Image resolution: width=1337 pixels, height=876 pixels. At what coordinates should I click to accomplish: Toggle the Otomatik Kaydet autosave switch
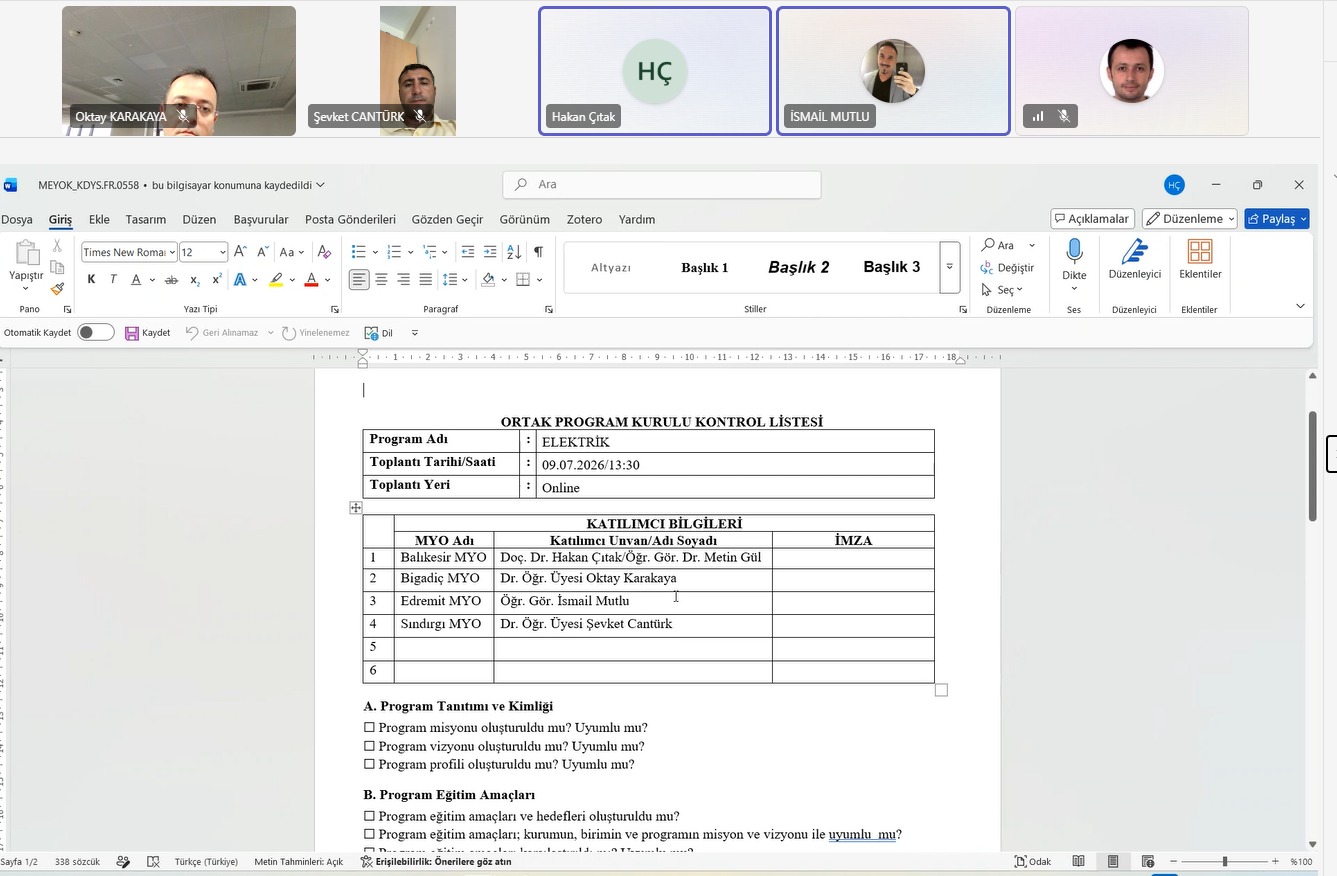96,333
